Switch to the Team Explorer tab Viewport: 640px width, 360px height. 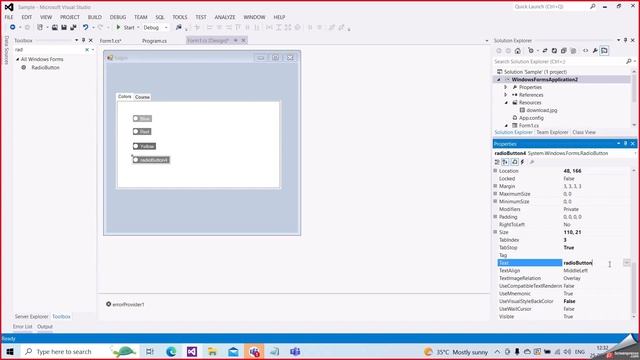552,132
